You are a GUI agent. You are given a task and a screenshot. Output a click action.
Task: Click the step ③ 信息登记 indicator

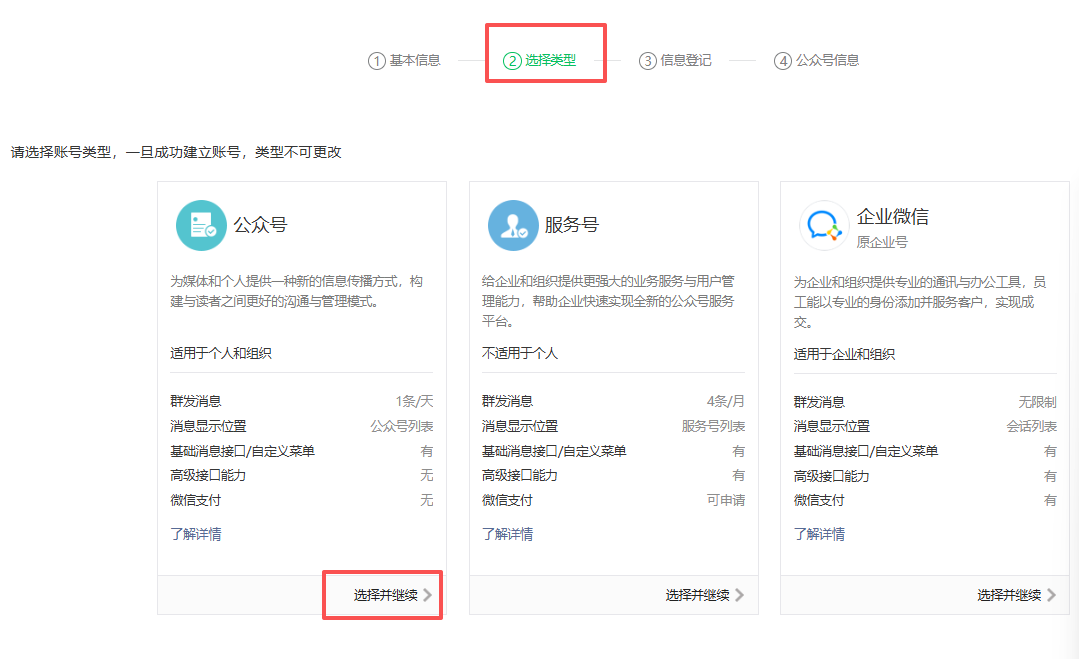click(675, 60)
